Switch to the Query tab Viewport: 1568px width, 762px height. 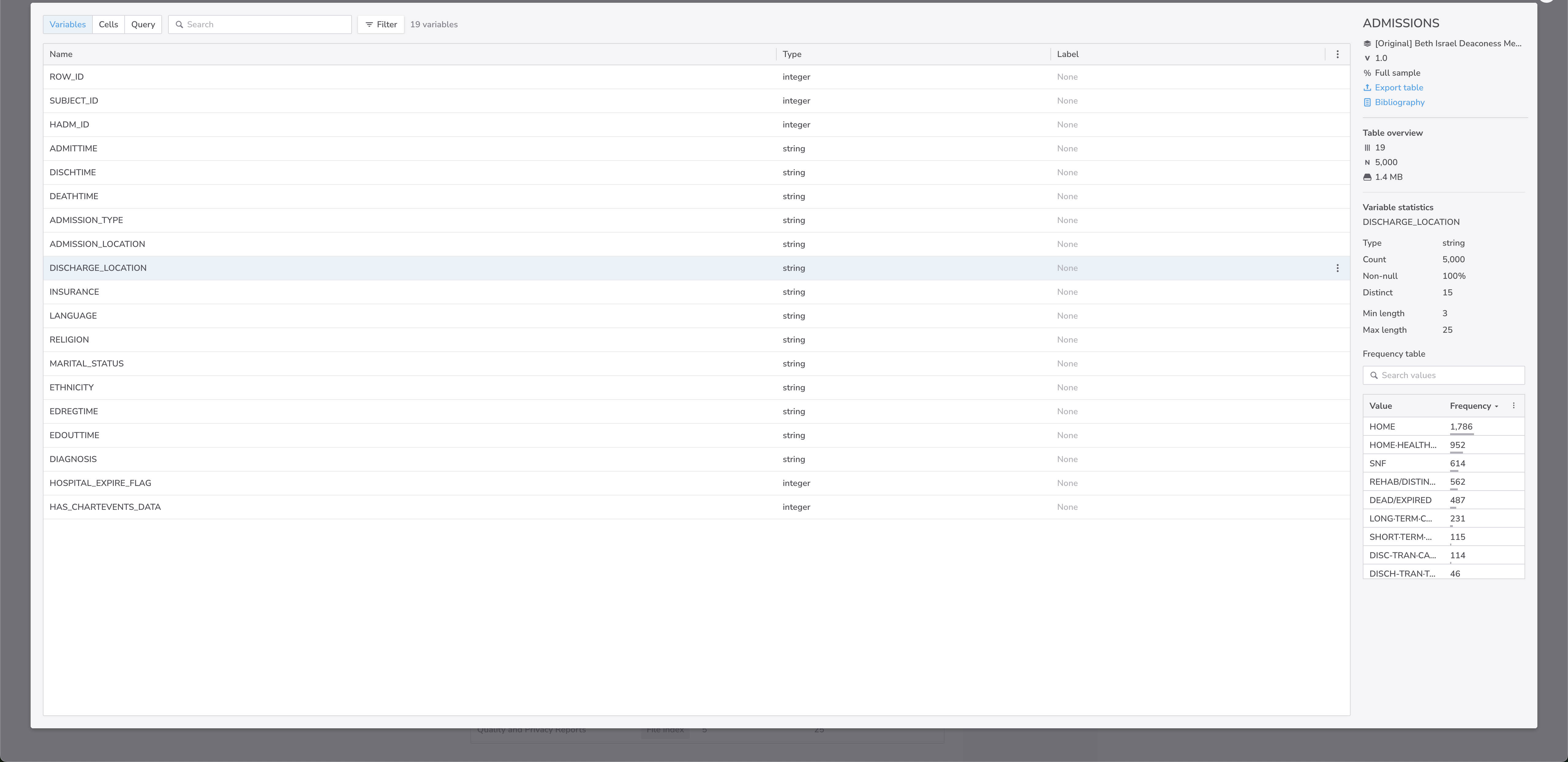pos(143,25)
